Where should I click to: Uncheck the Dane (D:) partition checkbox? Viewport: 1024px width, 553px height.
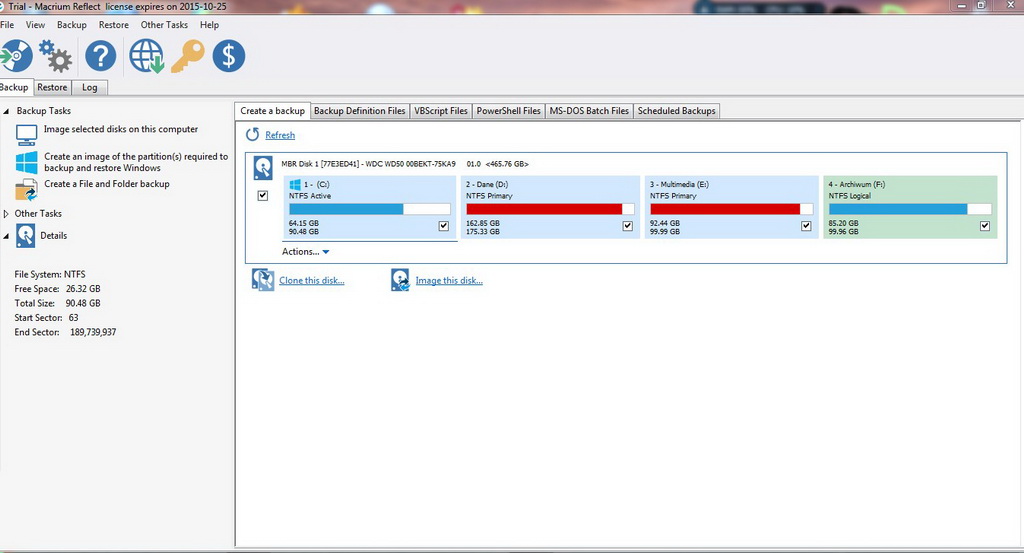click(628, 226)
